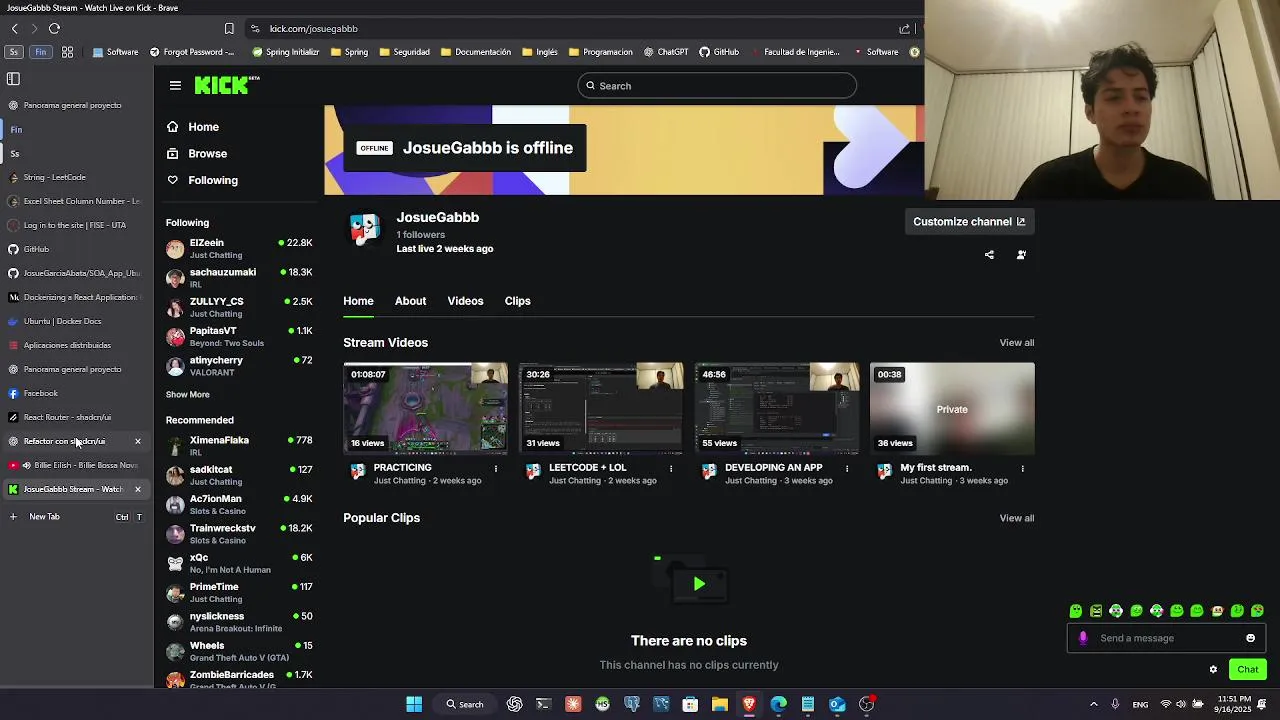This screenshot has width=1280, height=720.
Task: Go back with the browser back arrow
Action: [x=15, y=29]
